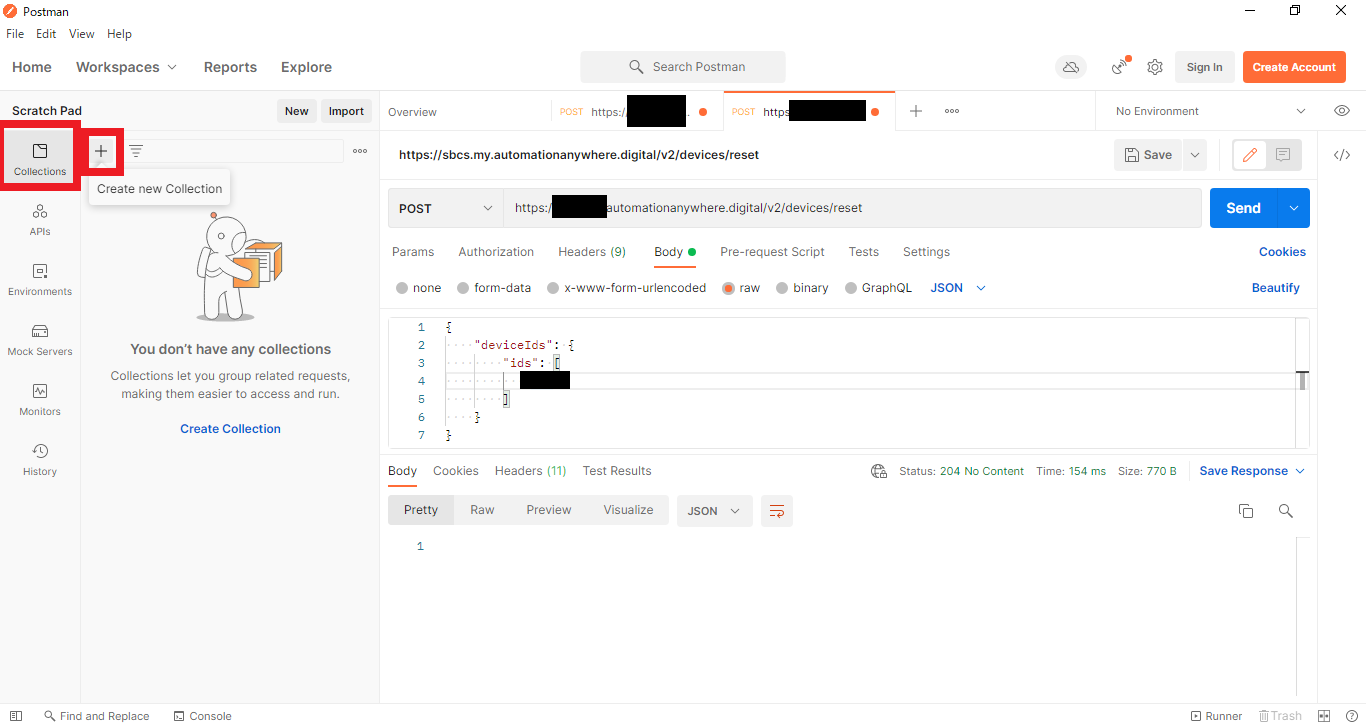Screen dimensions: 1366x728
Task: Click the Search Postman field
Action: 683,67
